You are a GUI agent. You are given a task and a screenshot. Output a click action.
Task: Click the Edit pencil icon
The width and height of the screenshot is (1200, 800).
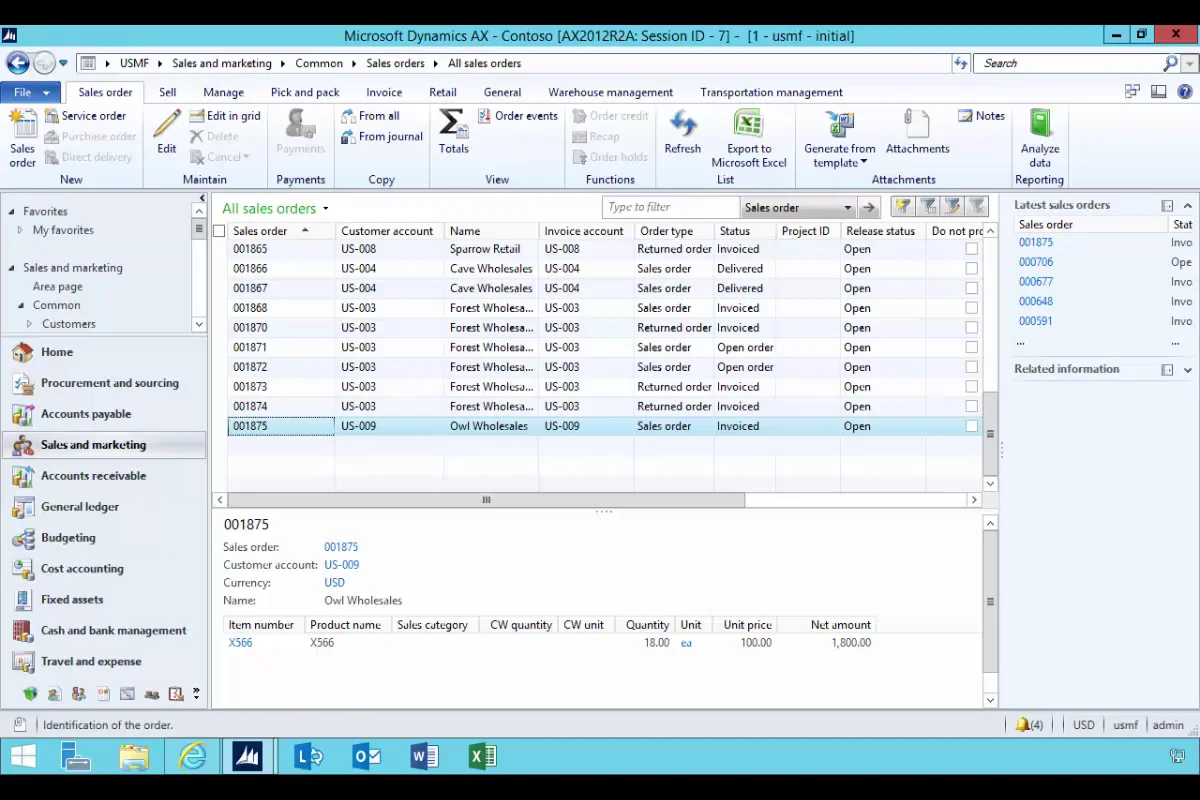pos(167,125)
